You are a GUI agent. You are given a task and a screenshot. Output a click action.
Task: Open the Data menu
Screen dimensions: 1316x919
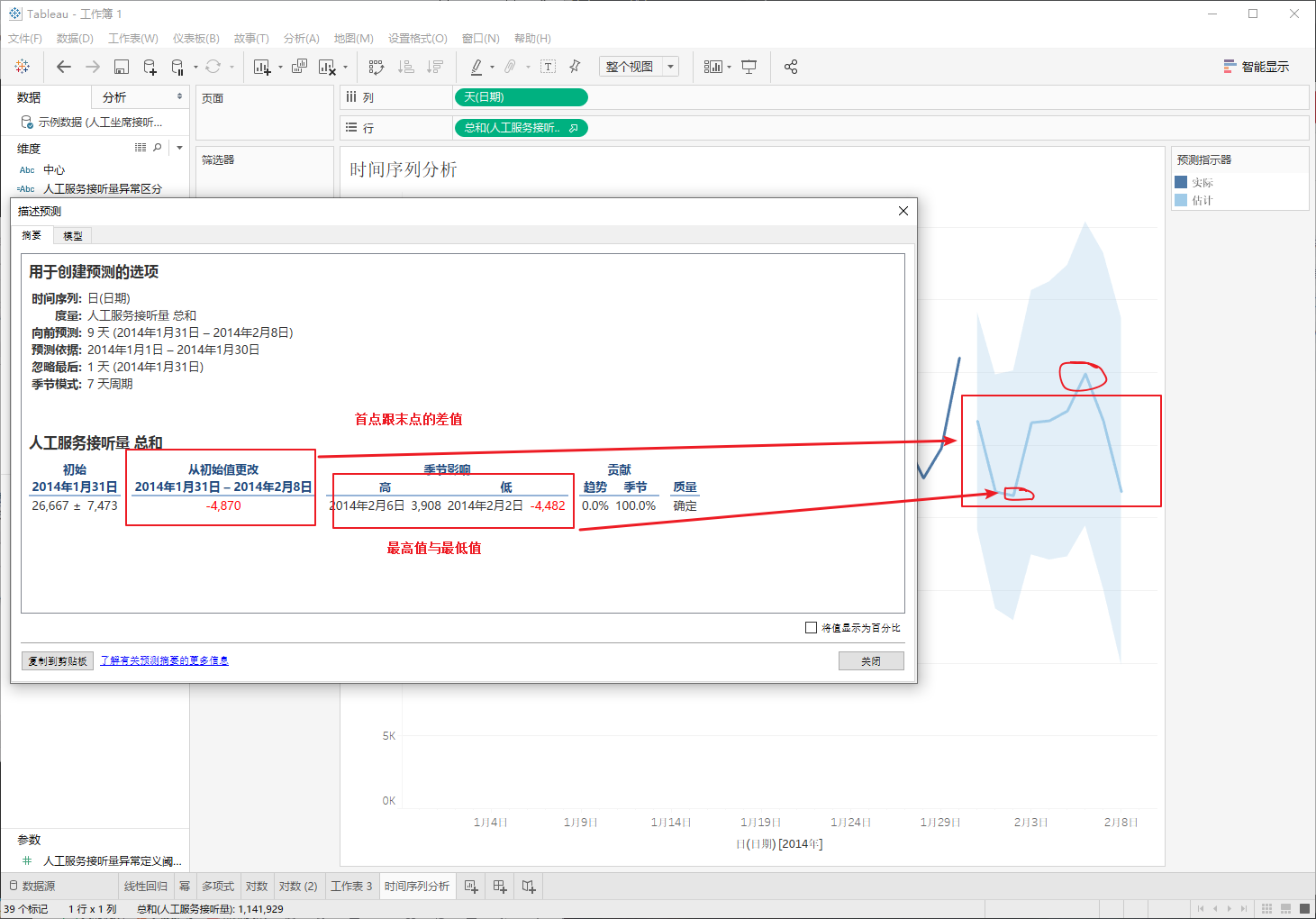(x=75, y=39)
